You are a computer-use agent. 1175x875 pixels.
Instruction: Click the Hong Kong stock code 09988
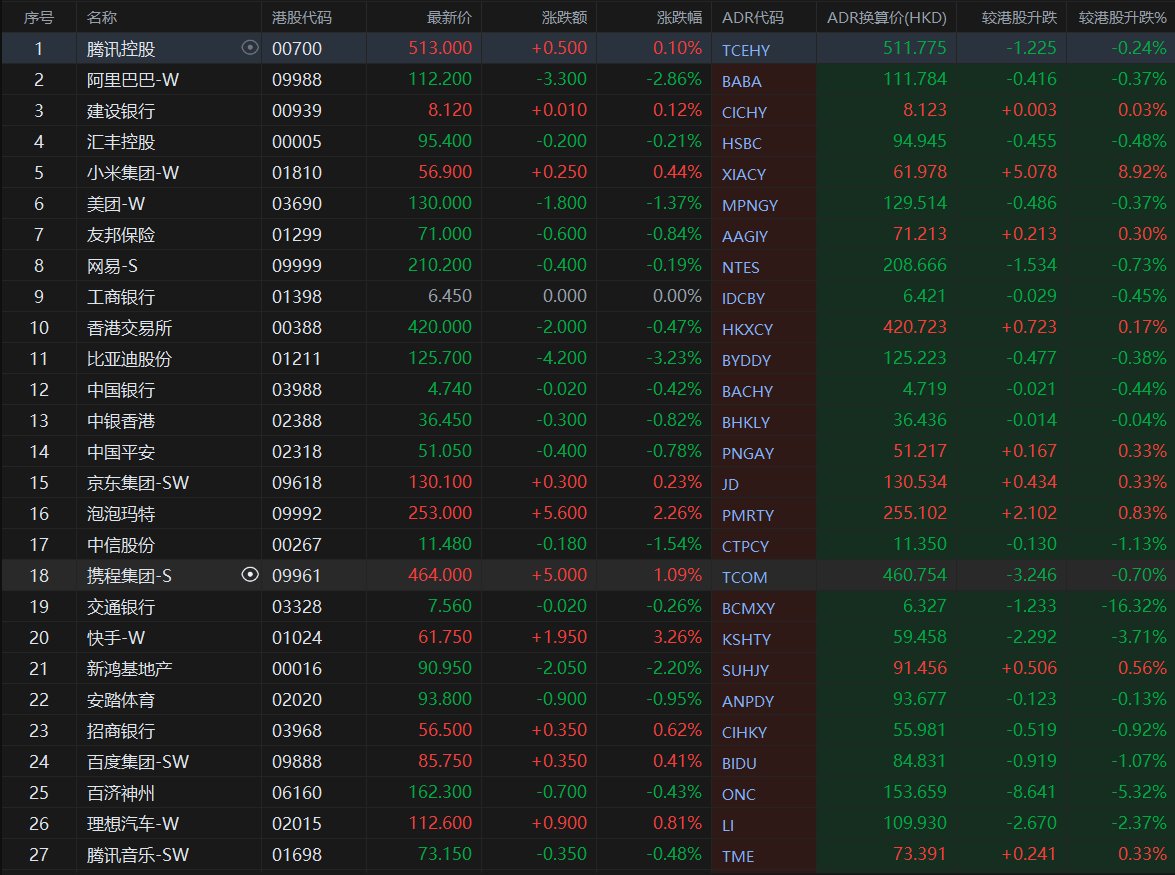click(x=297, y=79)
